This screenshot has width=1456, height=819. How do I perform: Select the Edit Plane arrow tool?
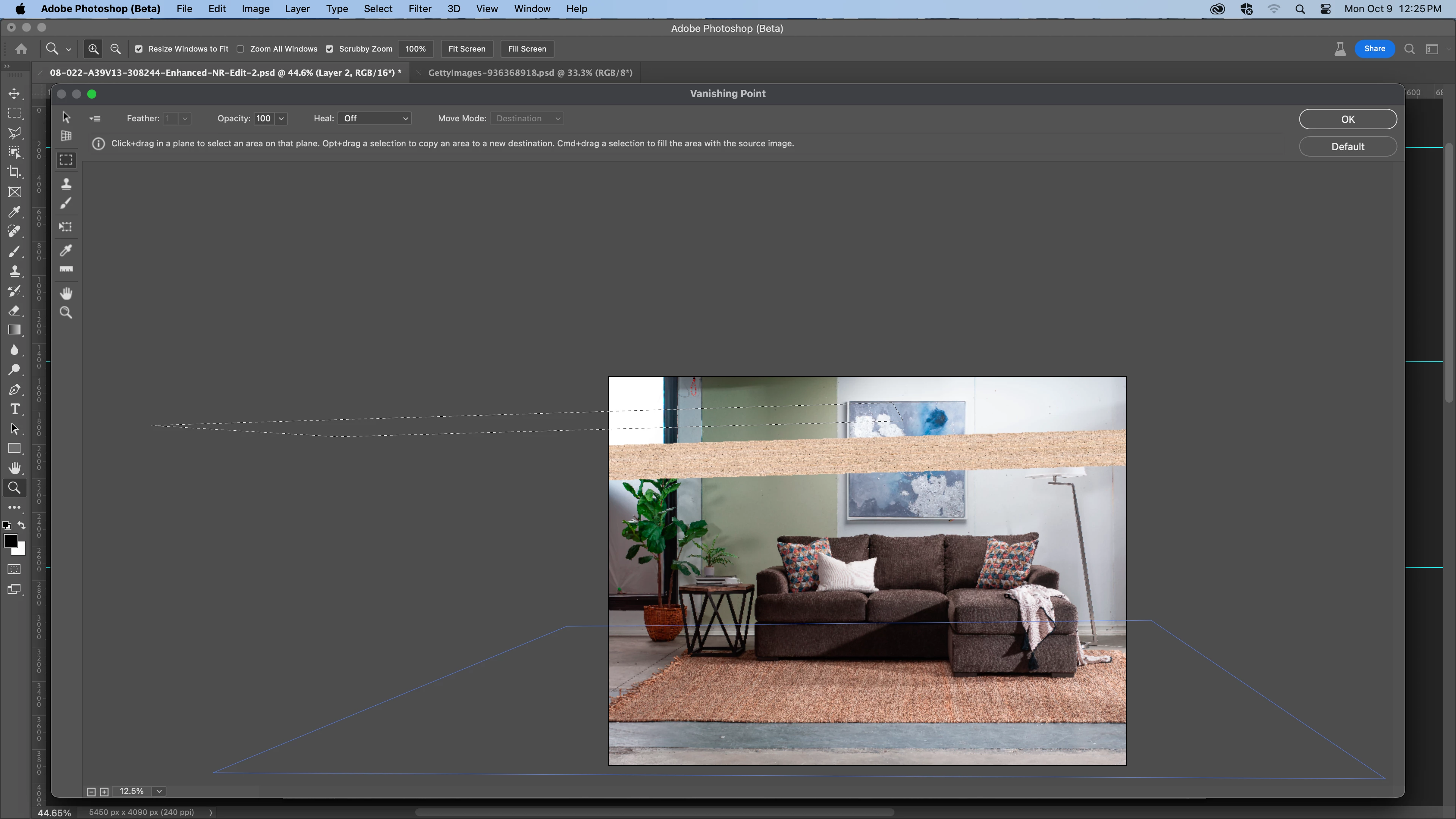click(66, 117)
